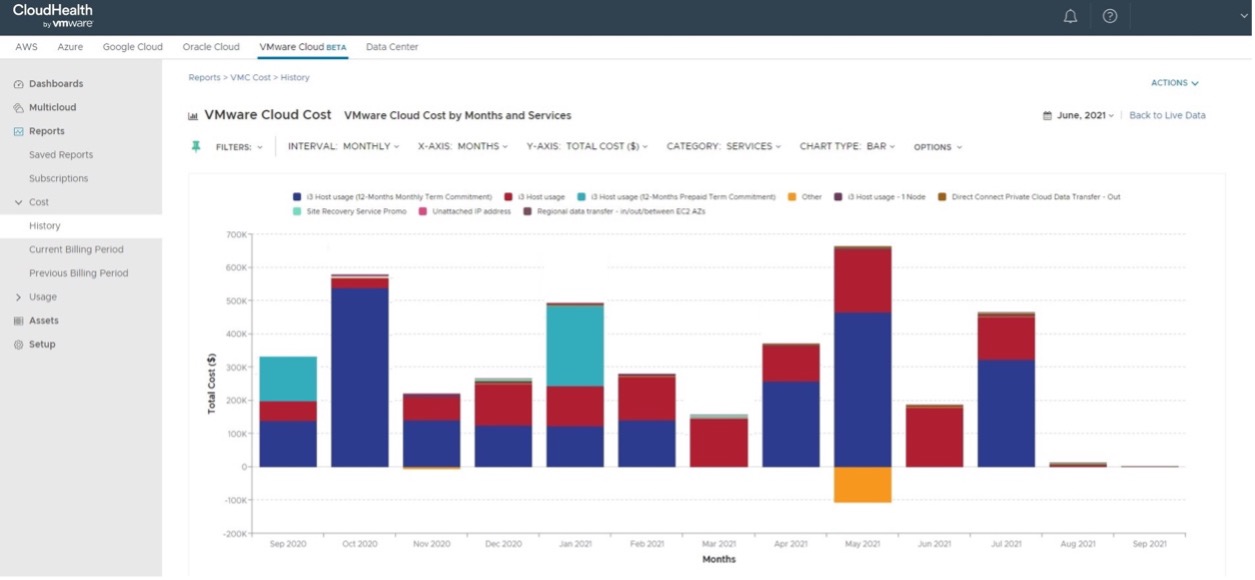Switch to the AWS tab

(25, 46)
